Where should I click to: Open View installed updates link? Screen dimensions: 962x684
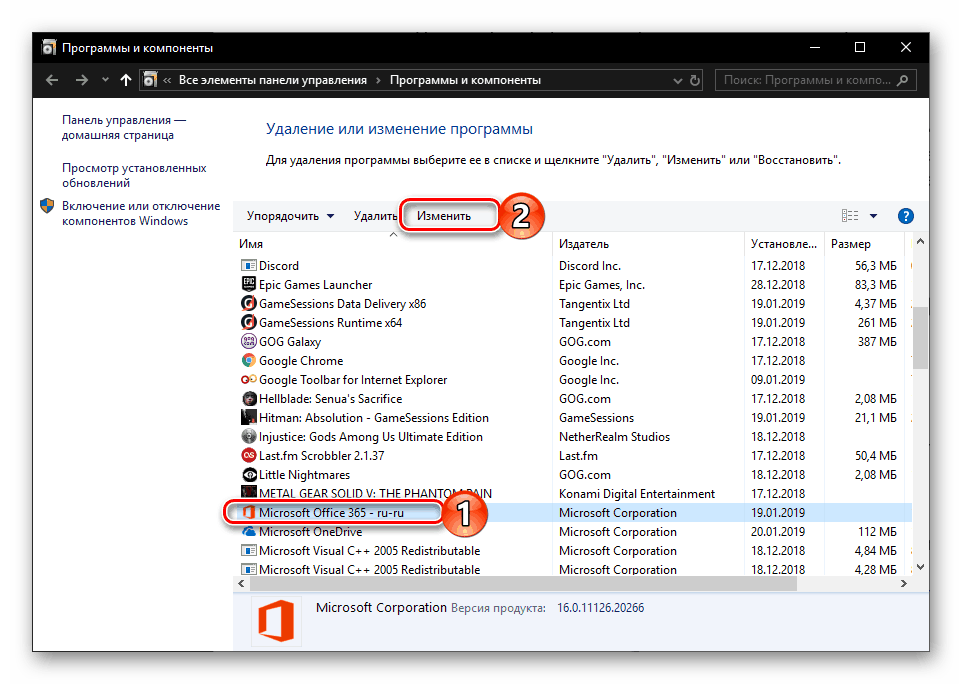click(x=134, y=175)
